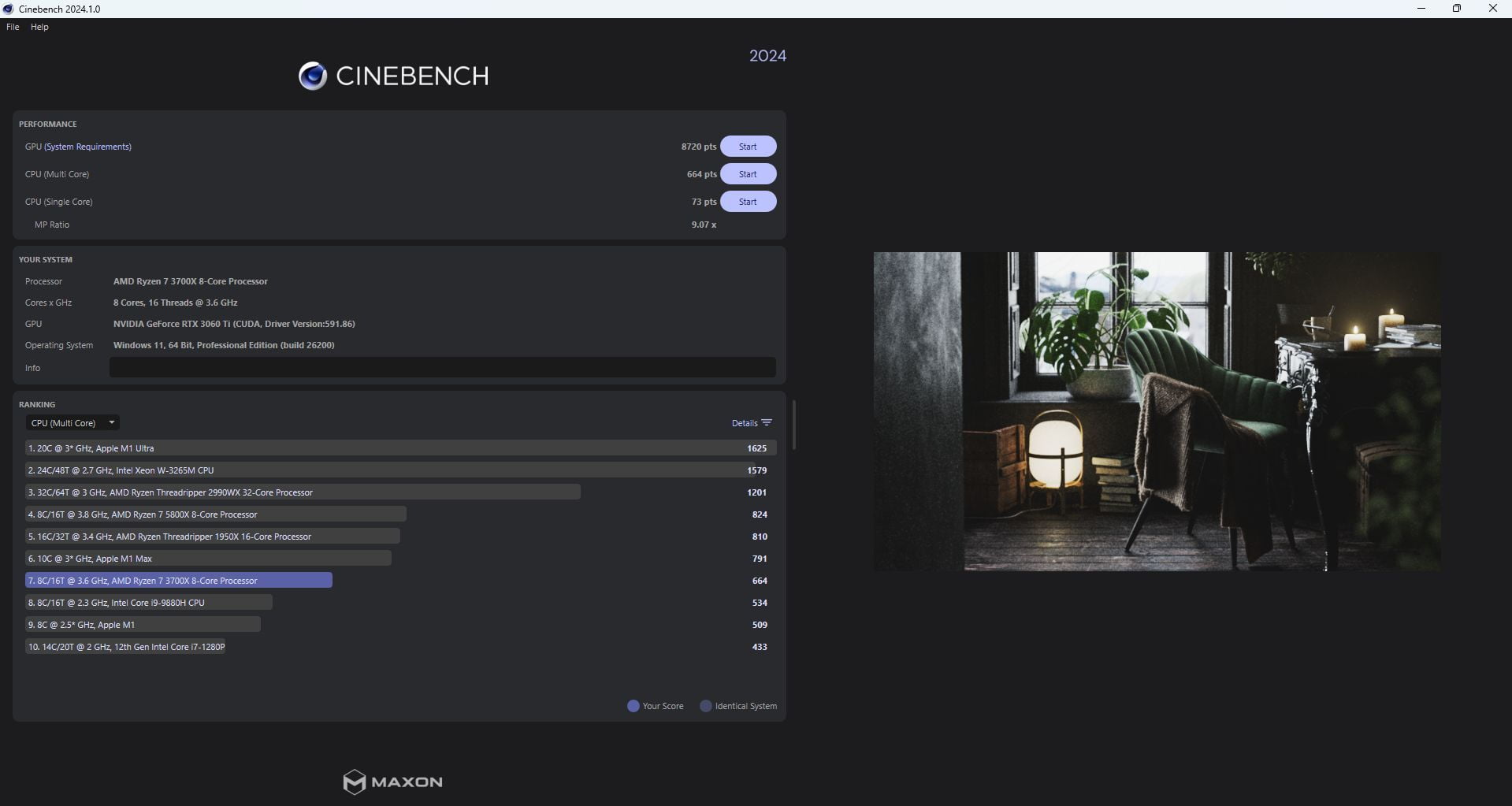This screenshot has width=1512, height=806.
Task: Select the Ryzen 7 5800X ranking row
Action: (400, 514)
